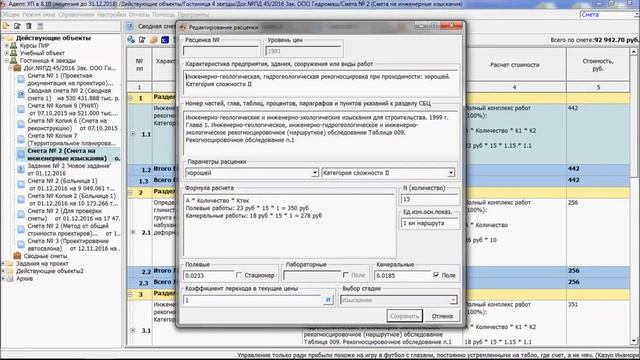
Task: Collapse section 1 in estimate table
Action: coord(131,98)
